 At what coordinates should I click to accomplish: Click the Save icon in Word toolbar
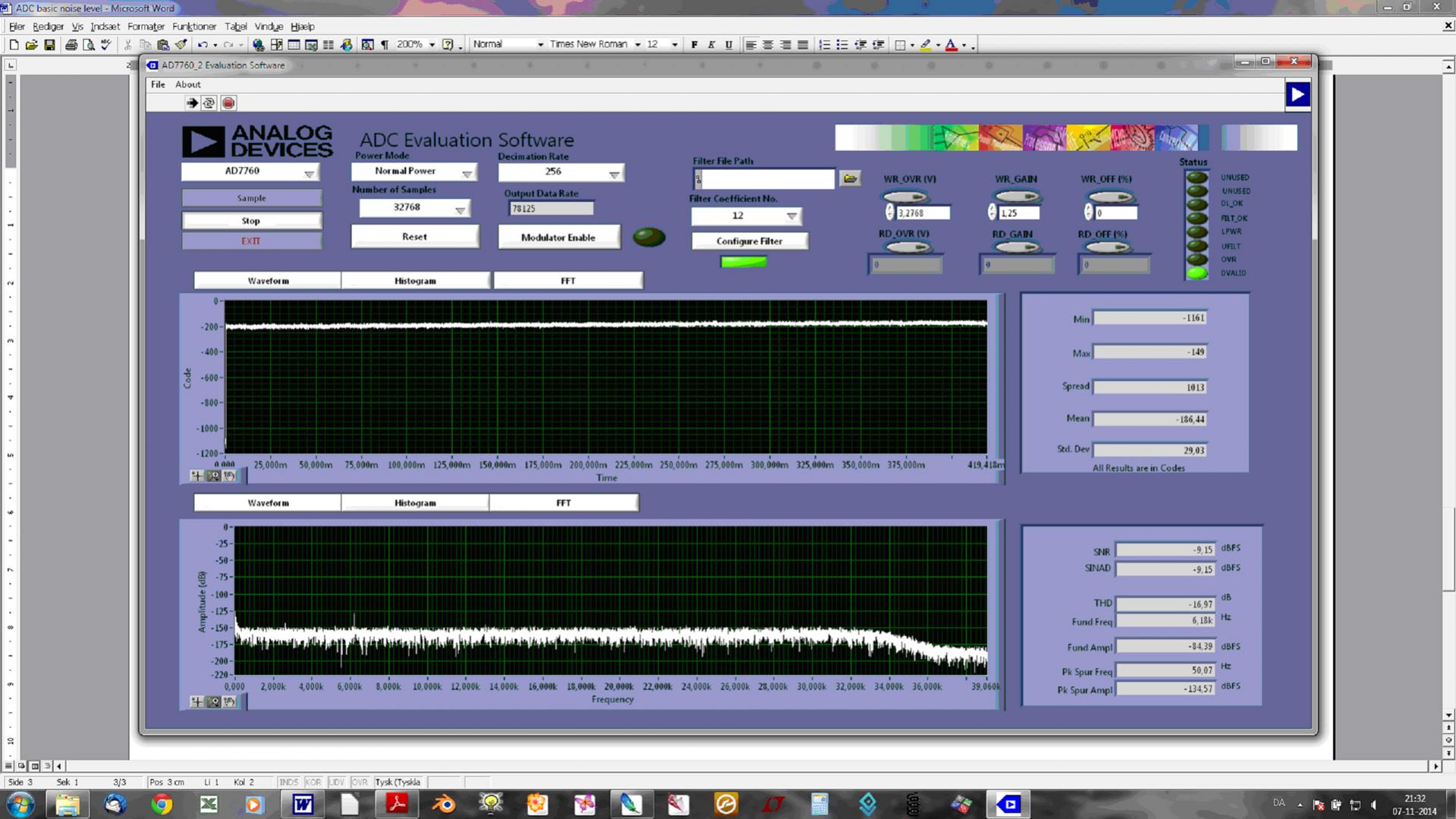pyautogui.click(x=49, y=45)
